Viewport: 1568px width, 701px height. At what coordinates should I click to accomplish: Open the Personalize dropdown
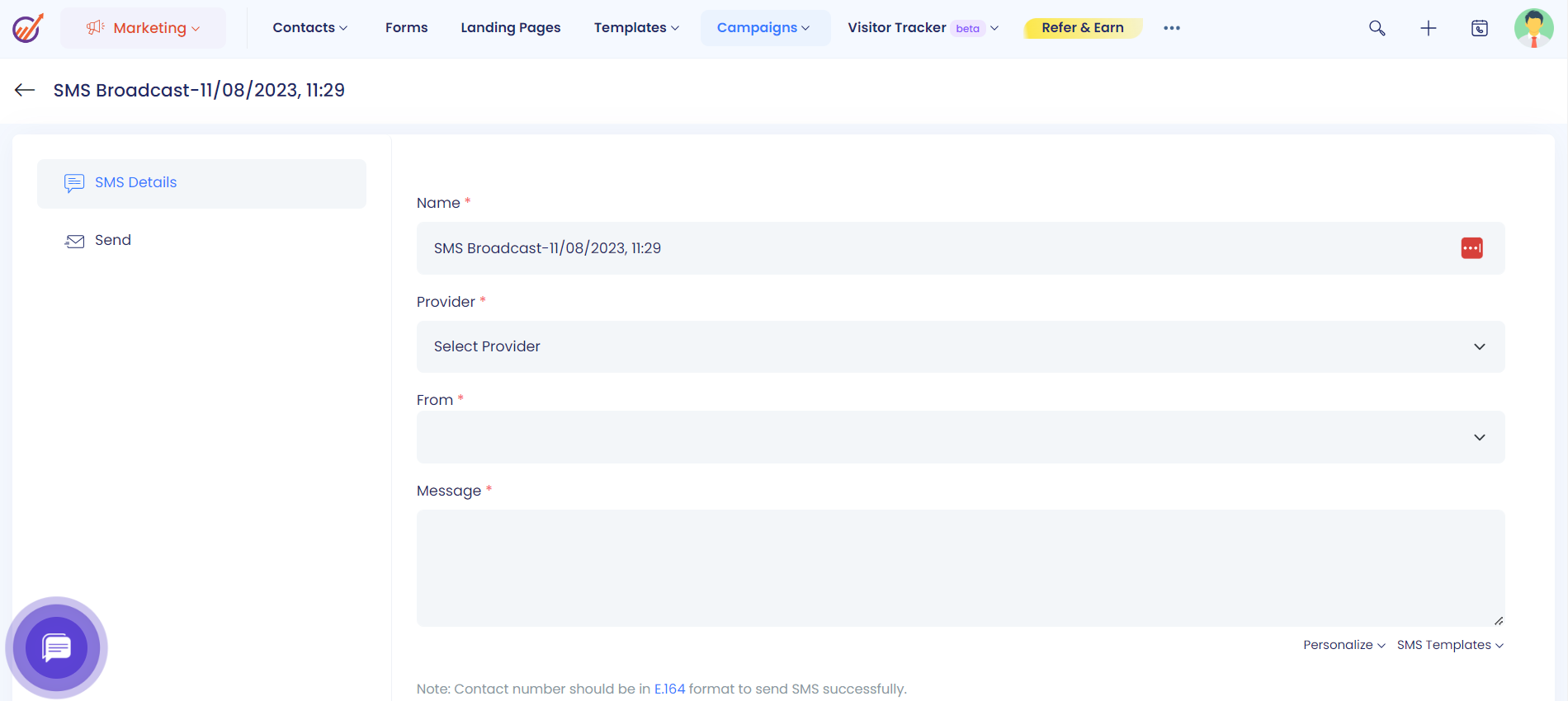pyautogui.click(x=1344, y=645)
